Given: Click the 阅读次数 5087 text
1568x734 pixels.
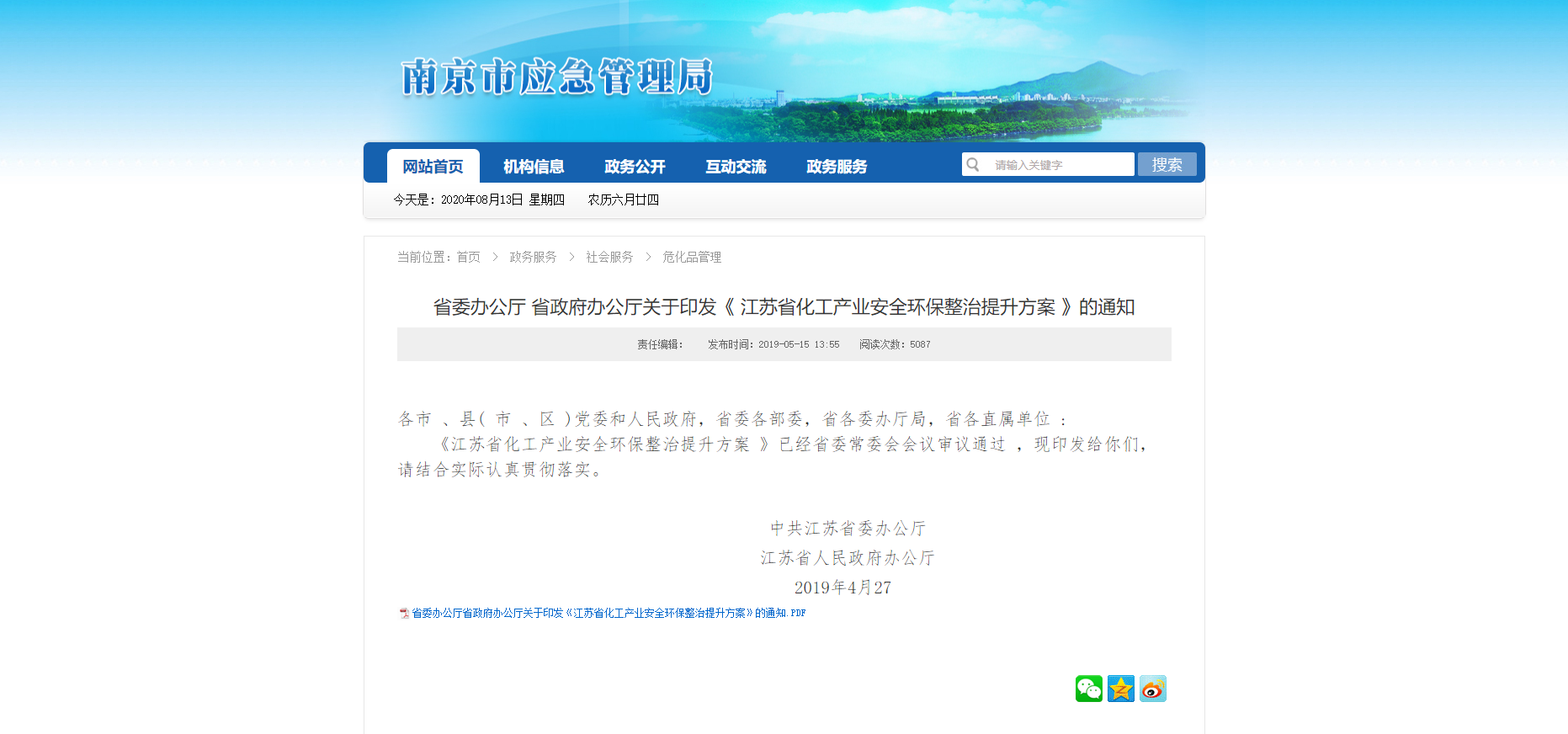Looking at the screenshot, I should [x=895, y=344].
